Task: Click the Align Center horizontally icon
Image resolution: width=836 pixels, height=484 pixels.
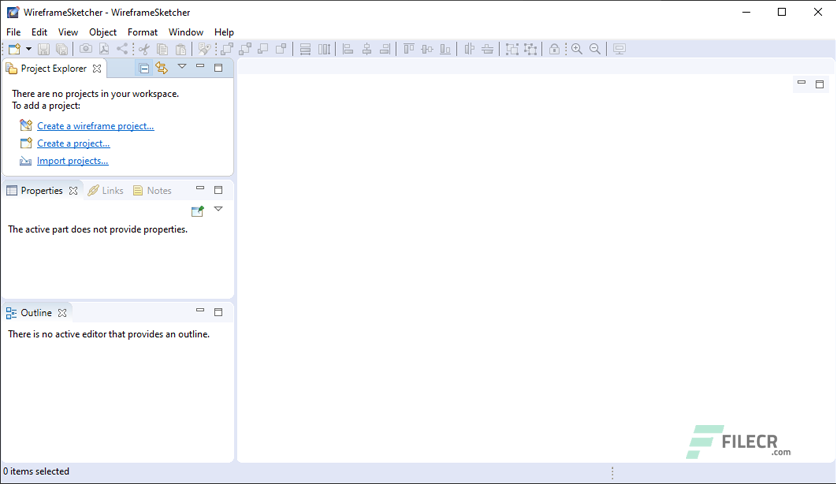Action: [366, 49]
